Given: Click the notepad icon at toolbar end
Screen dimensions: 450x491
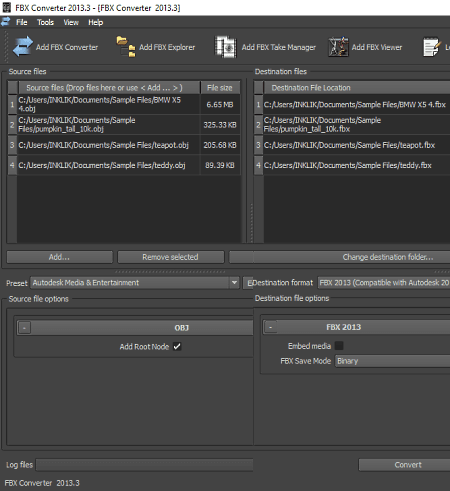Looking at the screenshot, I should (x=431, y=47).
